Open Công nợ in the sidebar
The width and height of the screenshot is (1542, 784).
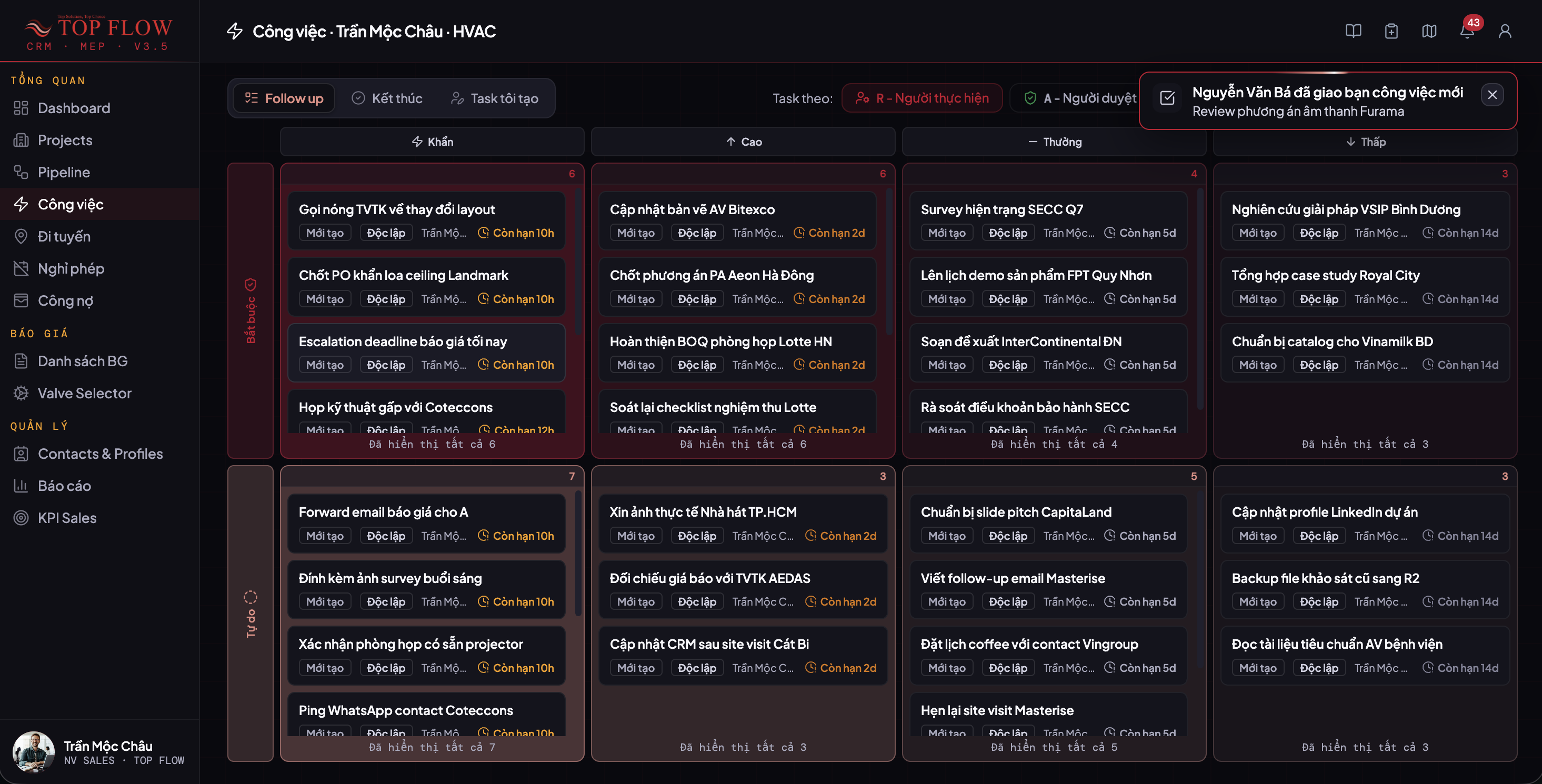[99, 300]
